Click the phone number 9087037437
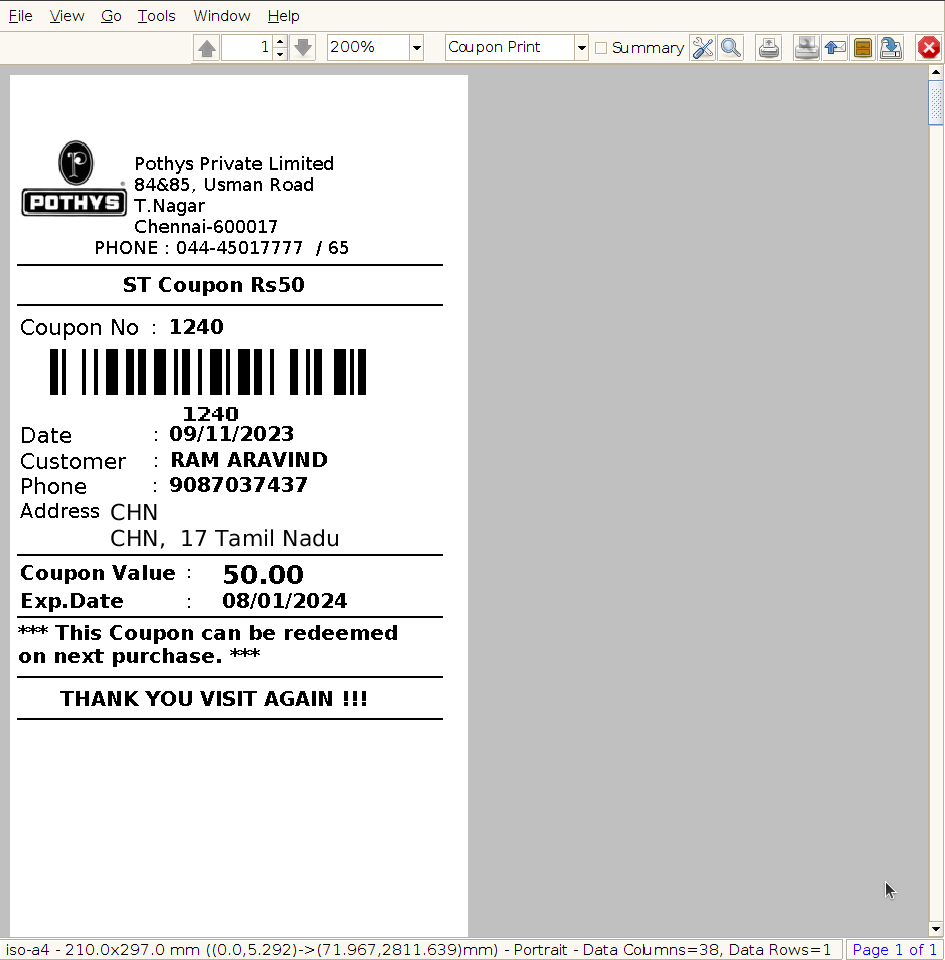Screen dimensions: 945x960 coord(238,485)
